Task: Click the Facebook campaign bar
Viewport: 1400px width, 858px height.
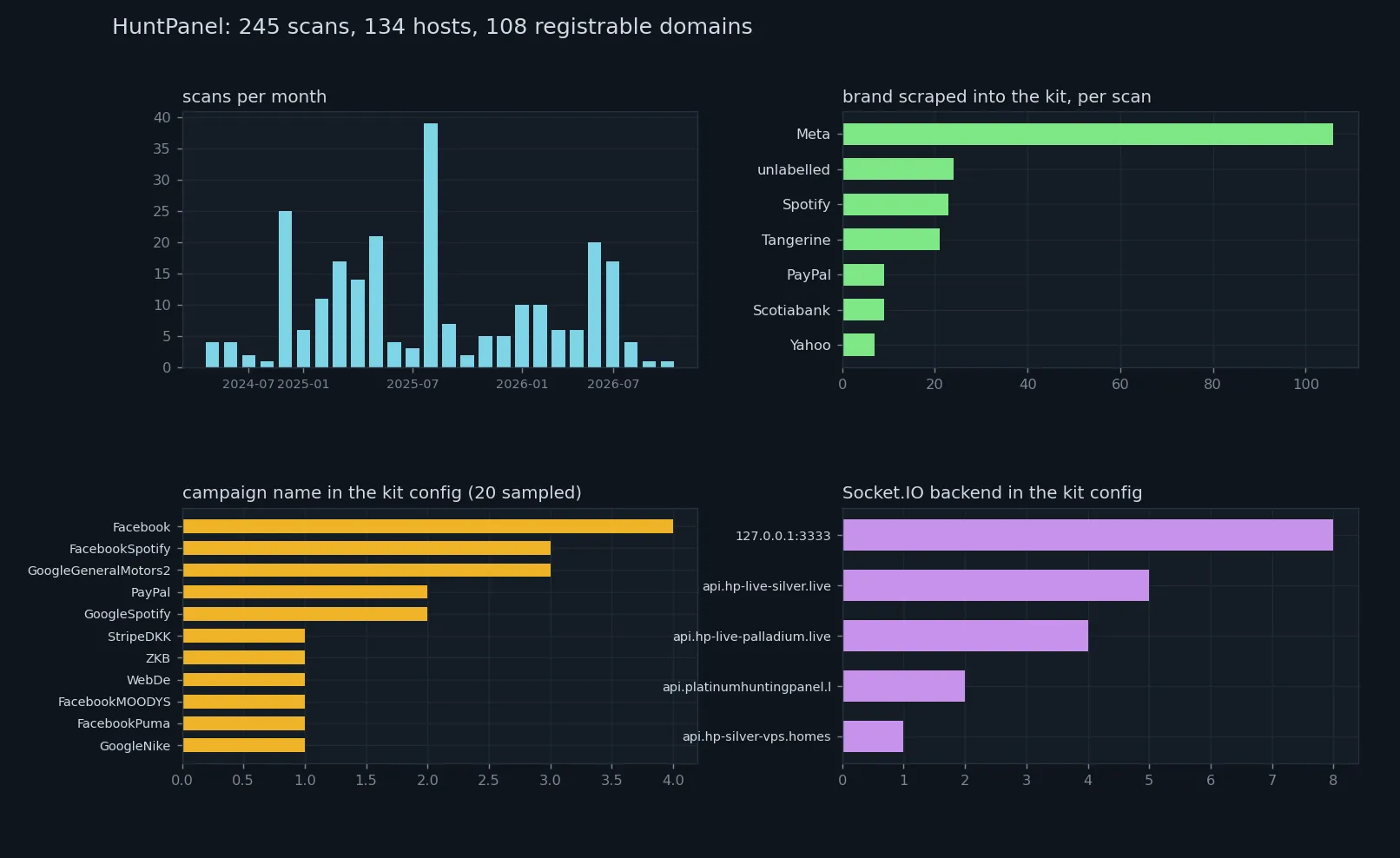Action: pos(428,526)
